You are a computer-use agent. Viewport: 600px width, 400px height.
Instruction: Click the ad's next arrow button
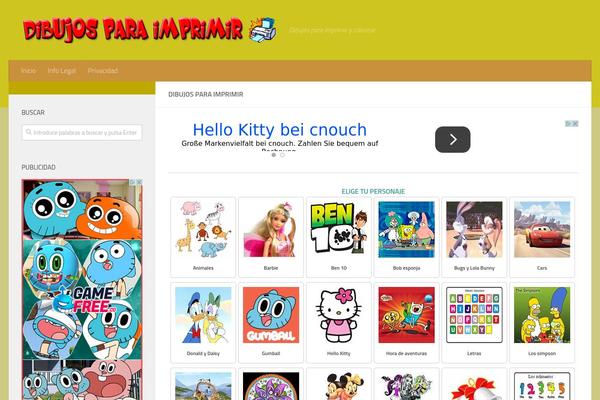(x=453, y=139)
